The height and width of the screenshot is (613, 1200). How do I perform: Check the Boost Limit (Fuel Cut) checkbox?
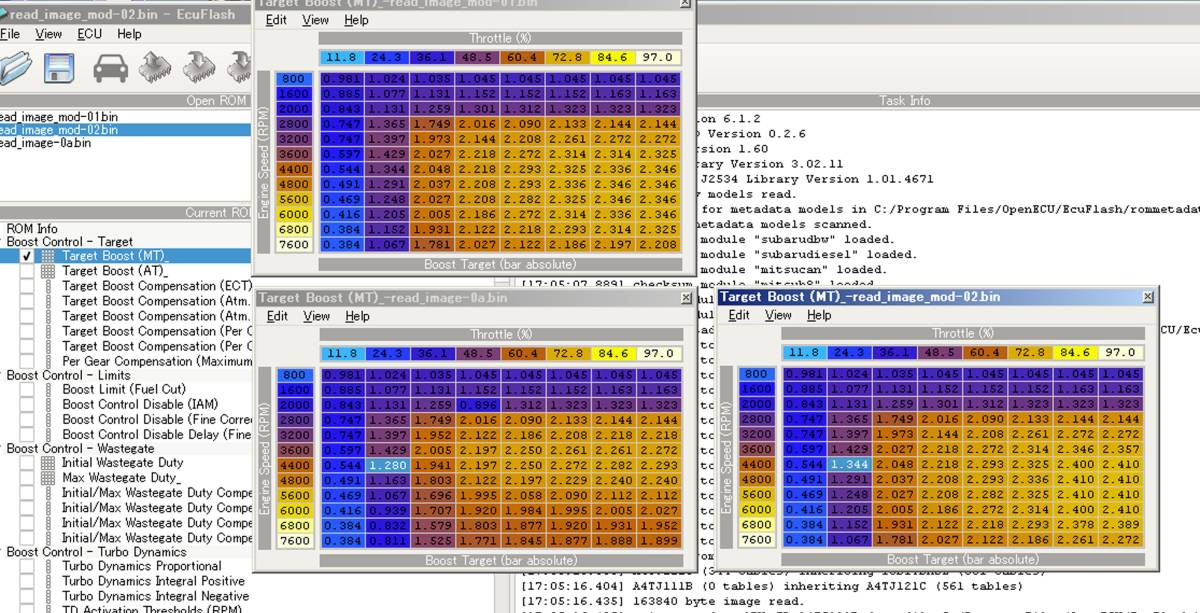click(x=27, y=390)
